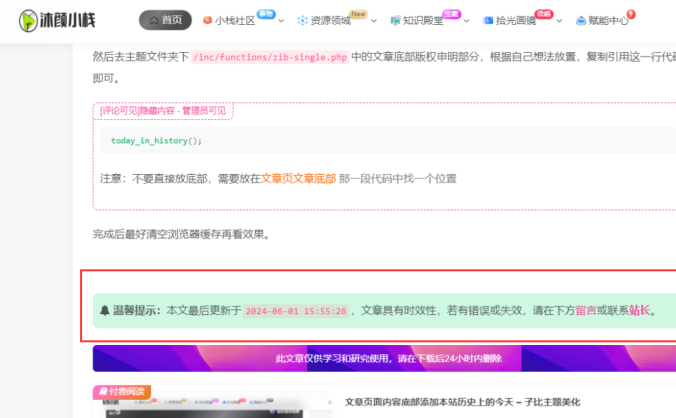Click the 赋能中心 nav icon
The image size is (676, 418).
pos(581,20)
